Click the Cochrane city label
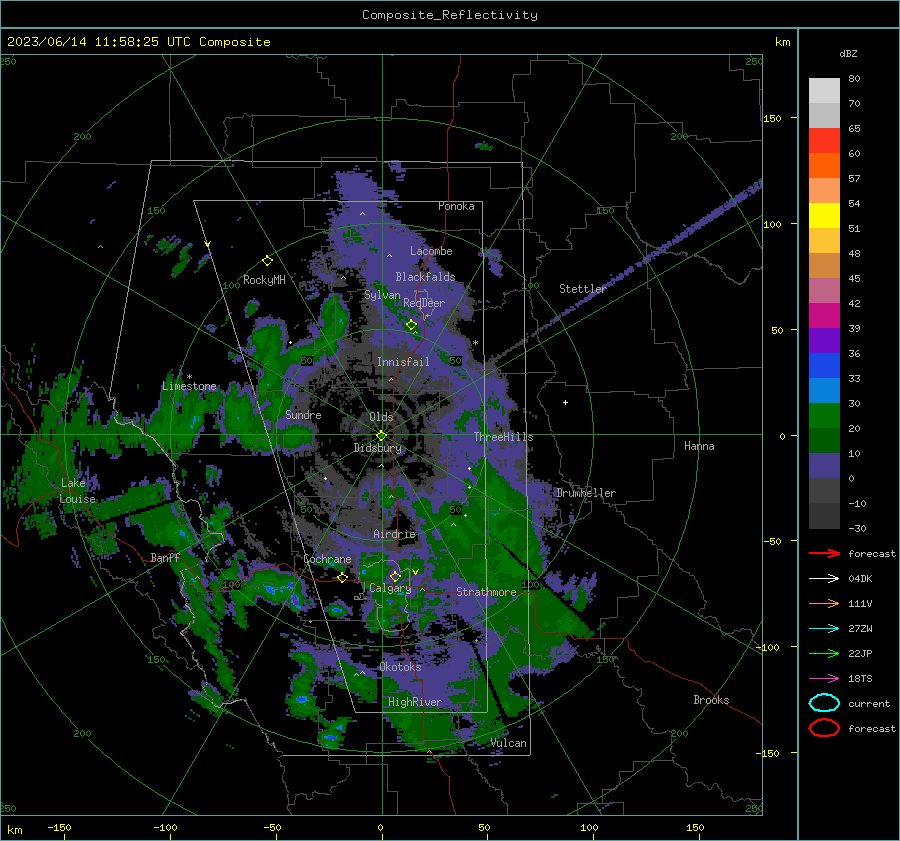 pyautogui.click(x=327, y=559)
